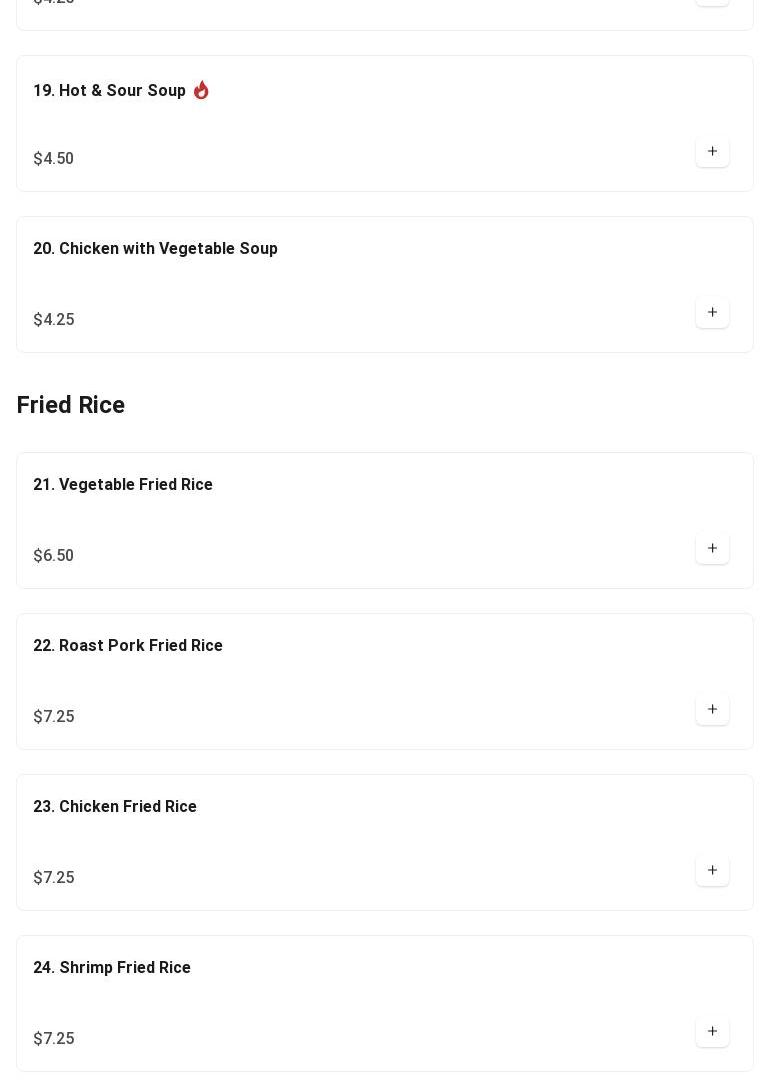
Task: Add Roast Pork Fried Rice using plus icon
Action: [x=712, y=709]
